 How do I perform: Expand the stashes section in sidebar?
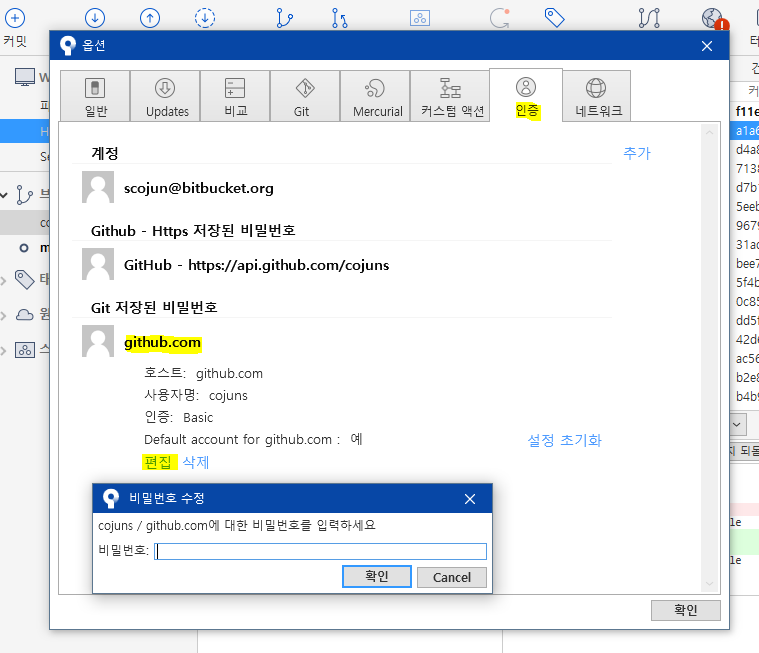(3, 350)
